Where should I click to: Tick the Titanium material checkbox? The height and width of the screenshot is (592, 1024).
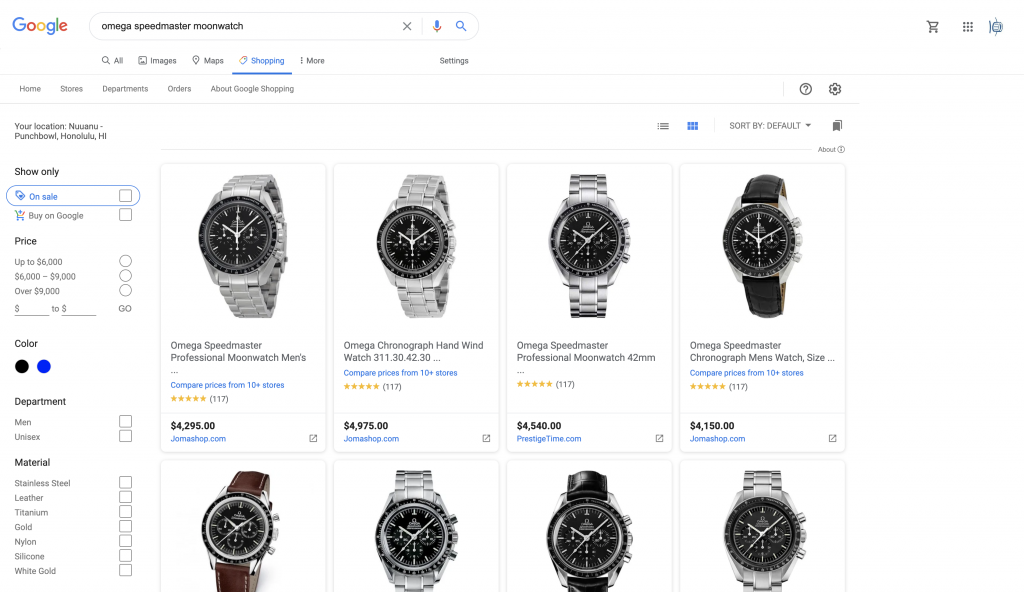125,512
